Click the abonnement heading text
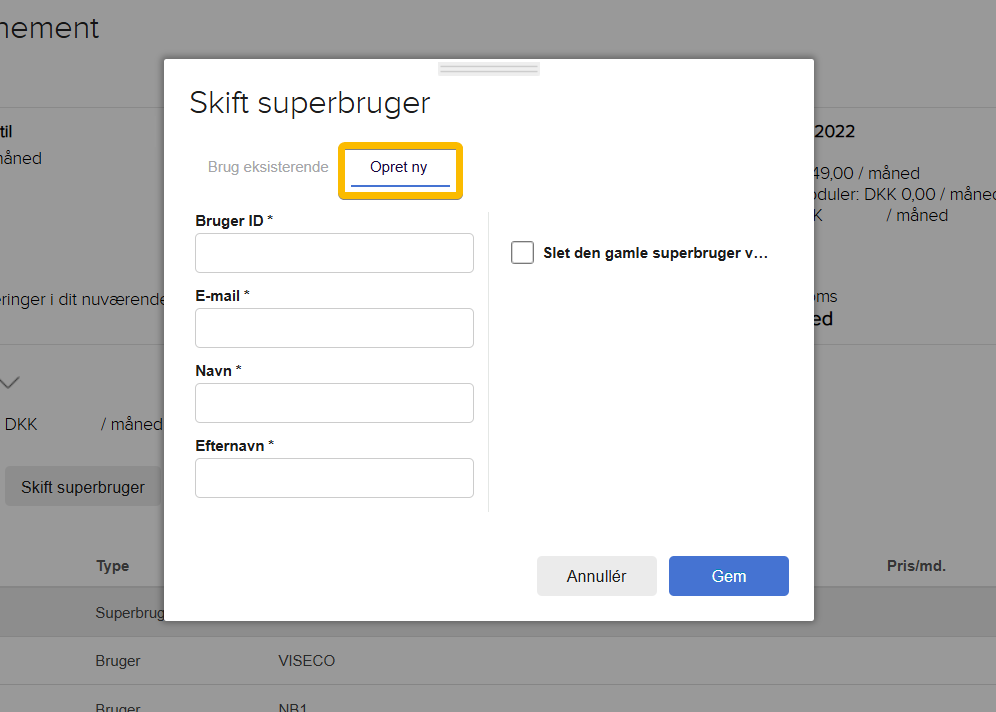The width and height of the screenshot is (996, 712). tap(50, 28)
